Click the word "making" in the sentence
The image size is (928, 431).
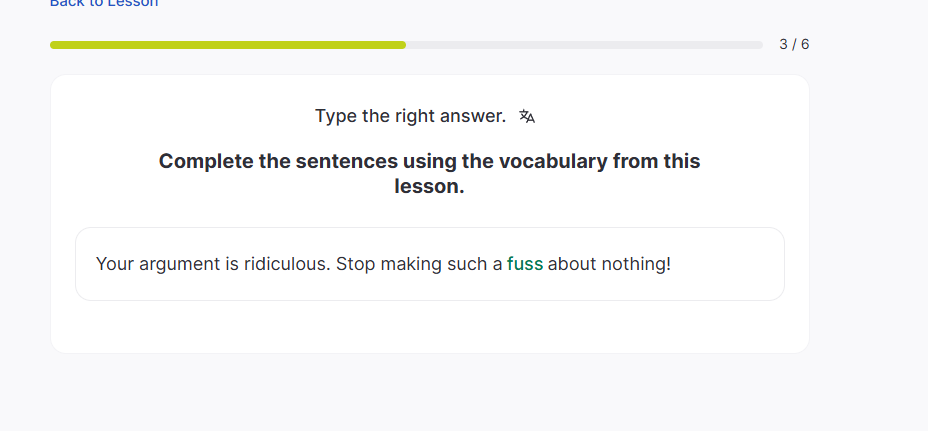[410, 264]
